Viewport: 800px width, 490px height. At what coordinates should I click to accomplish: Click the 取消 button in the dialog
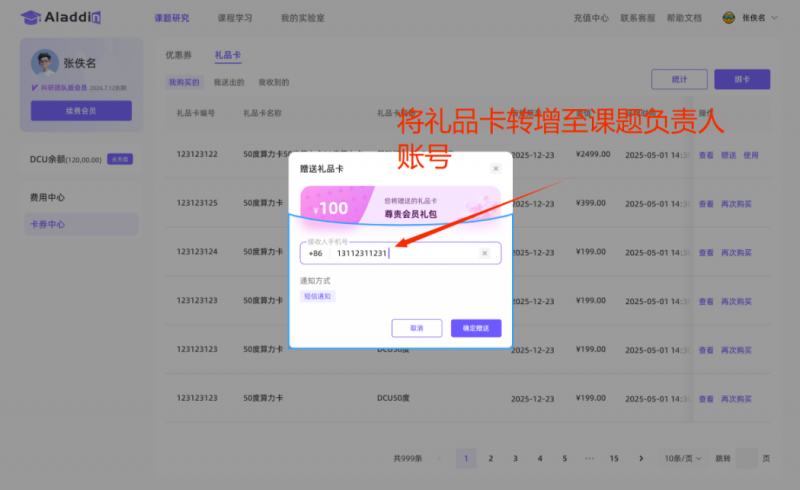point(417,328)
